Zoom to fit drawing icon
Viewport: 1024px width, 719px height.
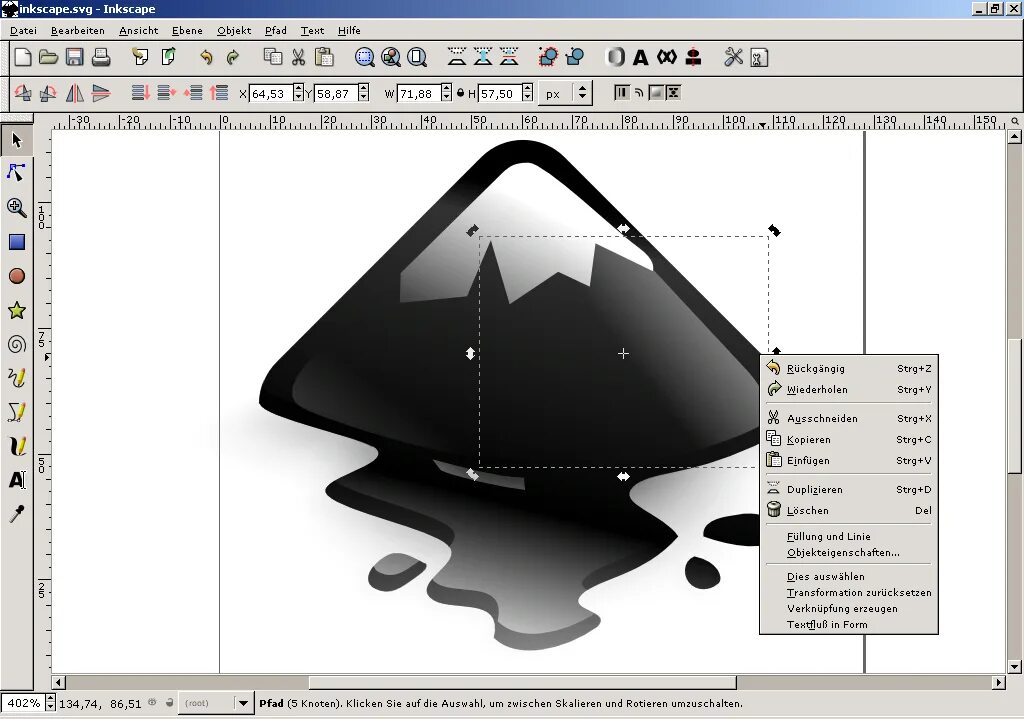click(x=391, y=57)
